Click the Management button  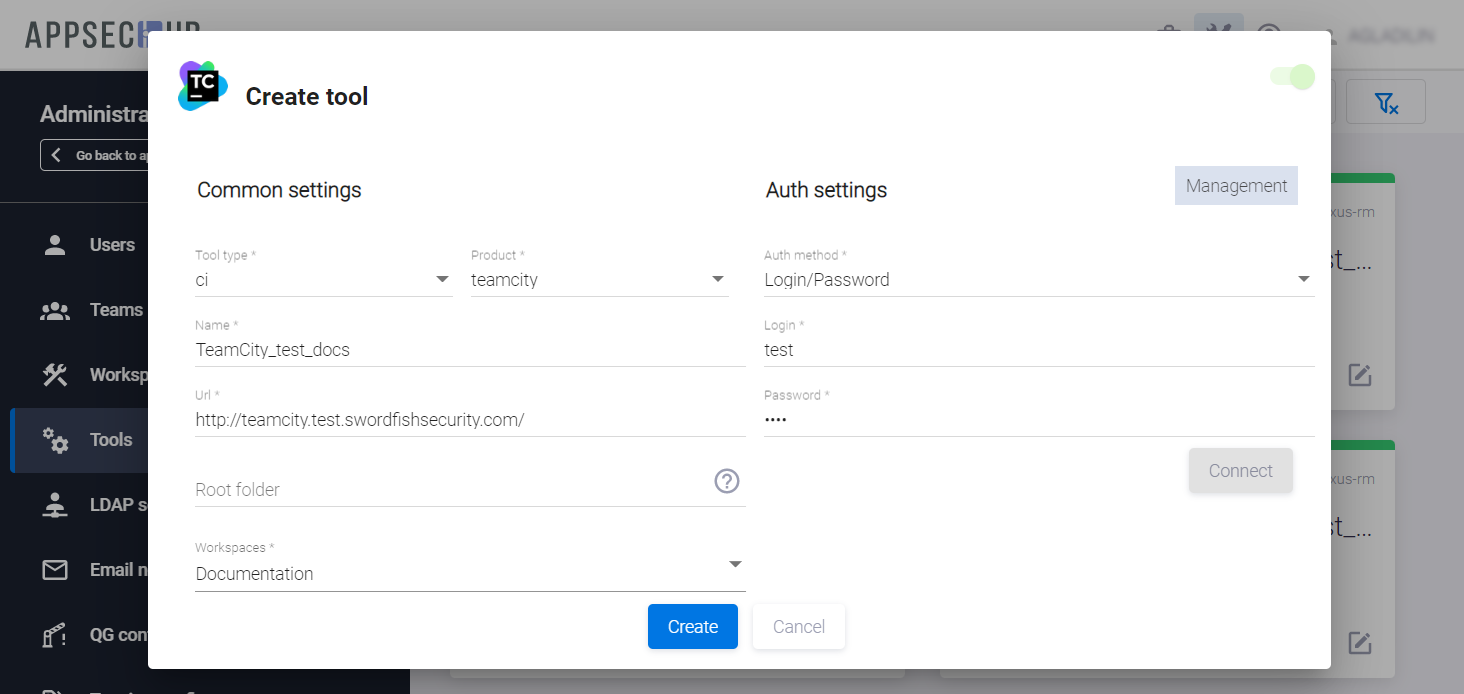[x=1236, y=186]
